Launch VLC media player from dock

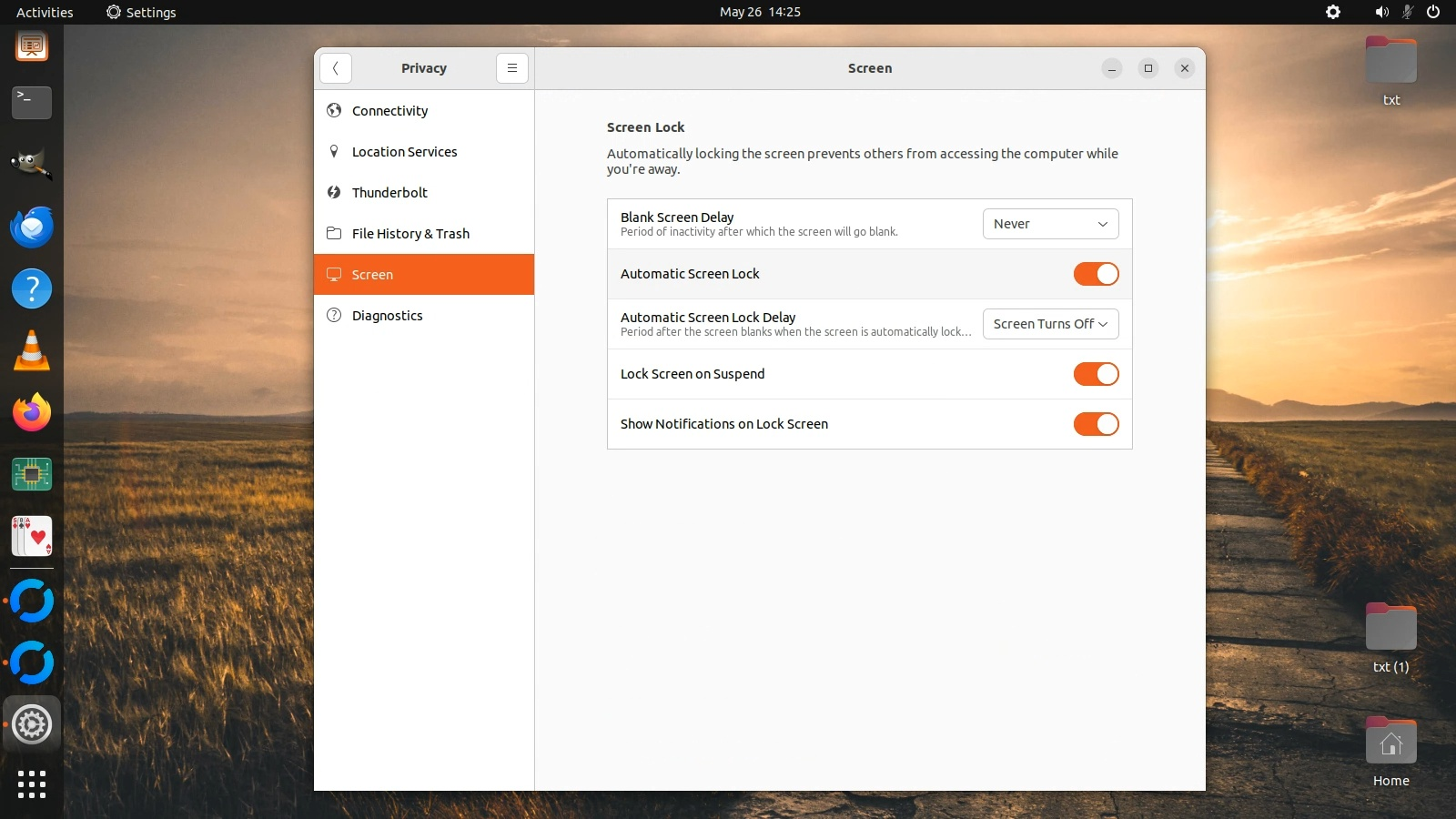[32, 351]
